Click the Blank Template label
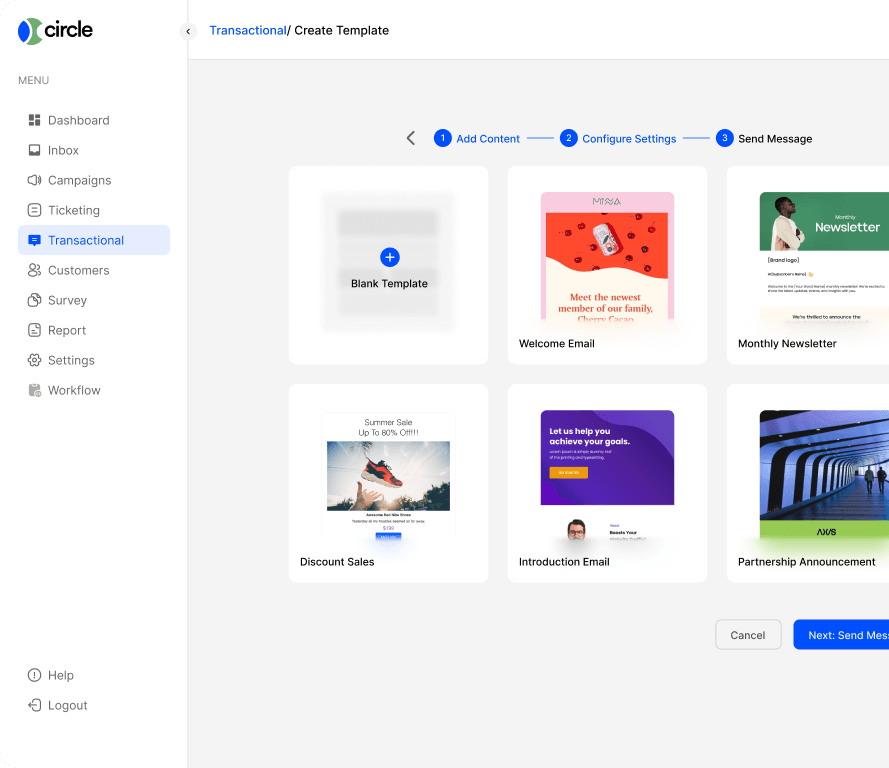 [x=390, y=283]
